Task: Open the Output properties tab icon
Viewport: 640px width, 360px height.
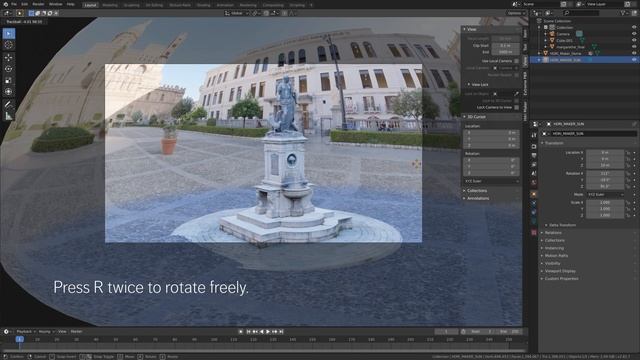Action: click(x=533, y=156)
